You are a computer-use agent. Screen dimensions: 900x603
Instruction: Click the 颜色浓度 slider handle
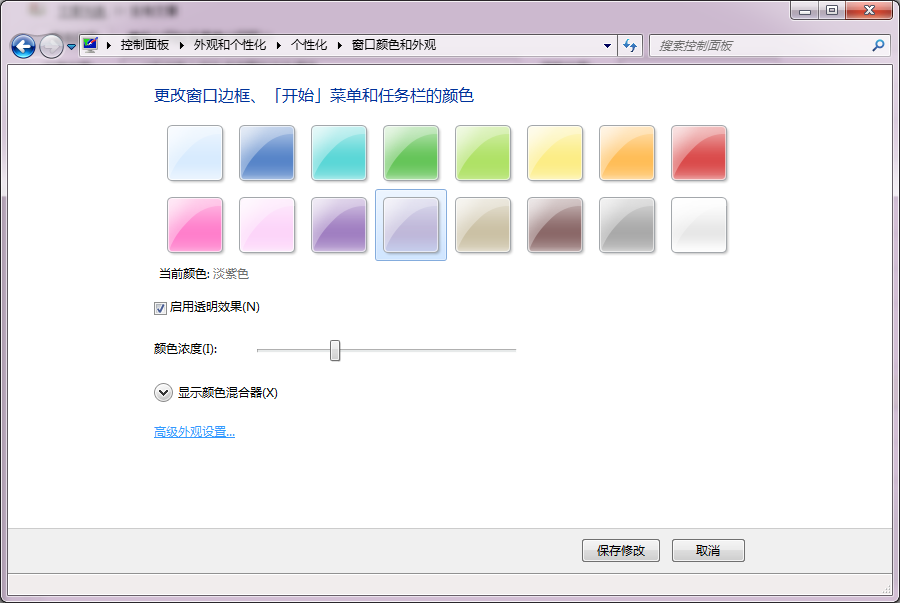335,350
